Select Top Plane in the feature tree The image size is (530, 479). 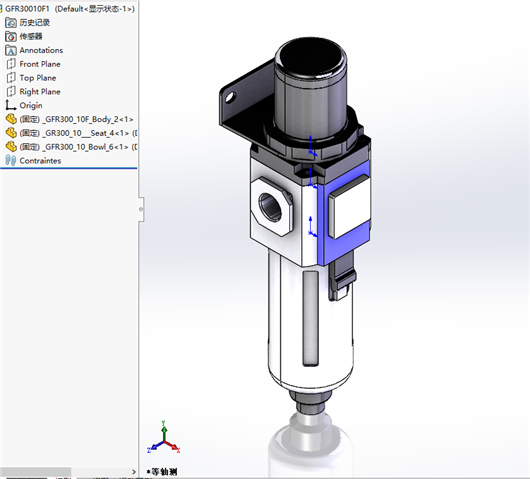click(x=38, y=78)
